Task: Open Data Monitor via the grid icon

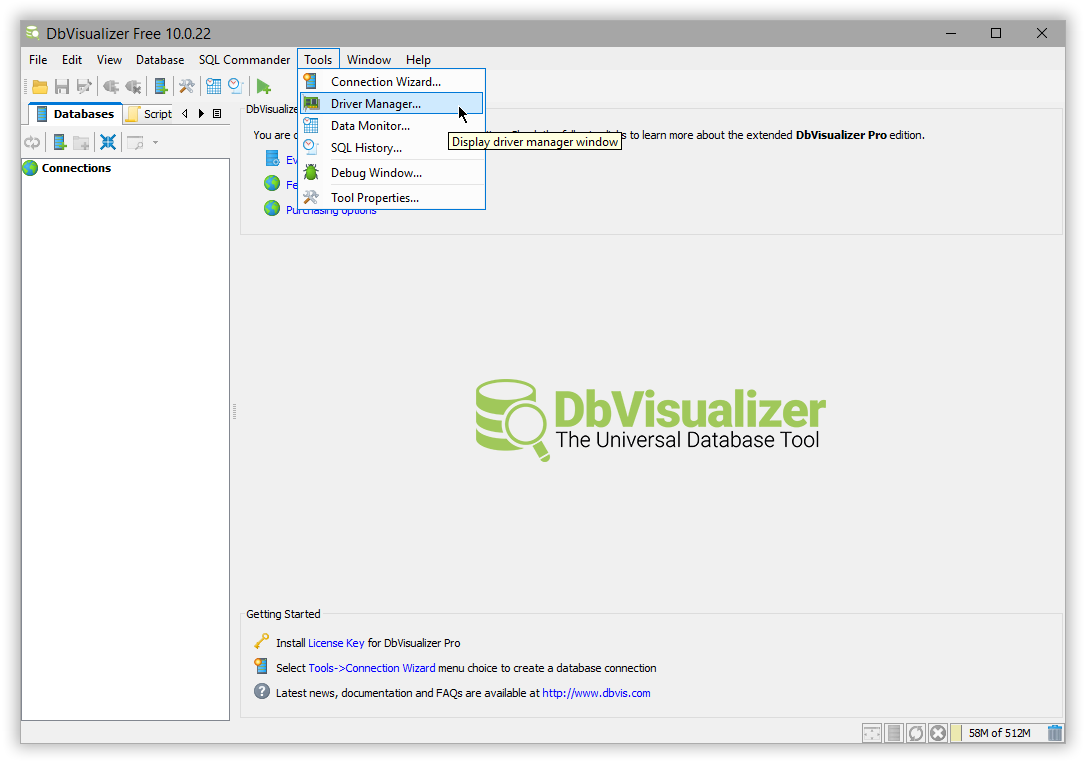Action: pos(214,86)
